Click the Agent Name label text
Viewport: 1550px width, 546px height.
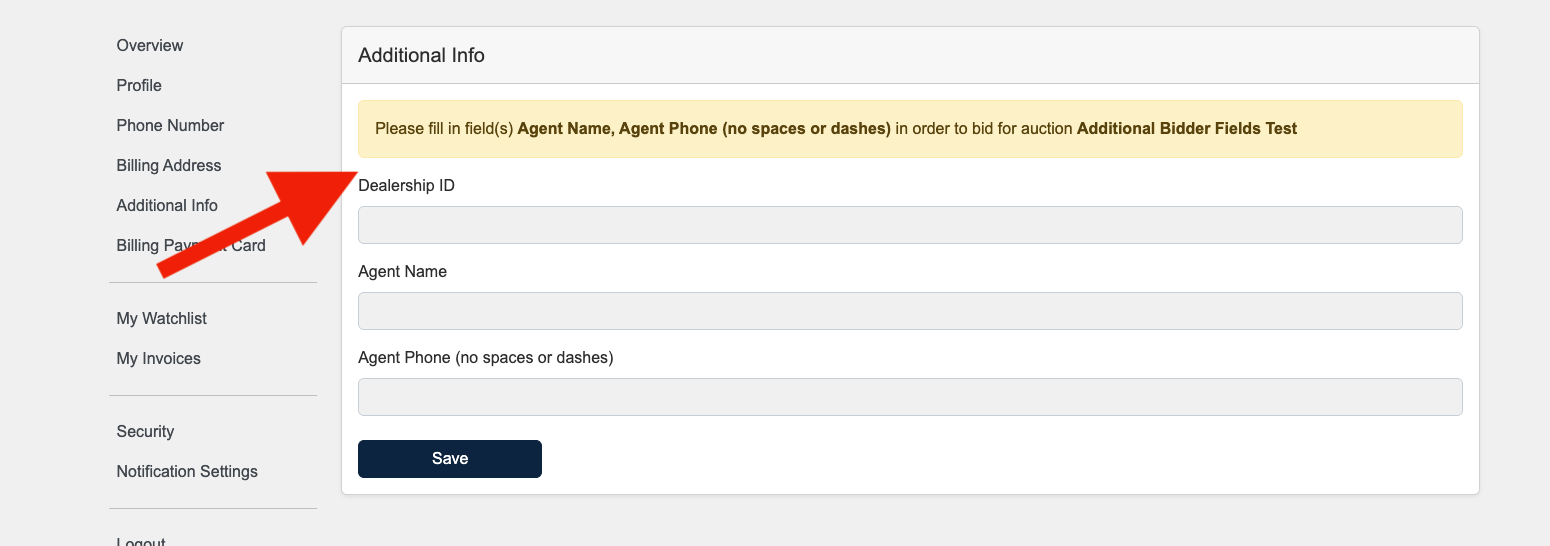(x=402, y=272)
